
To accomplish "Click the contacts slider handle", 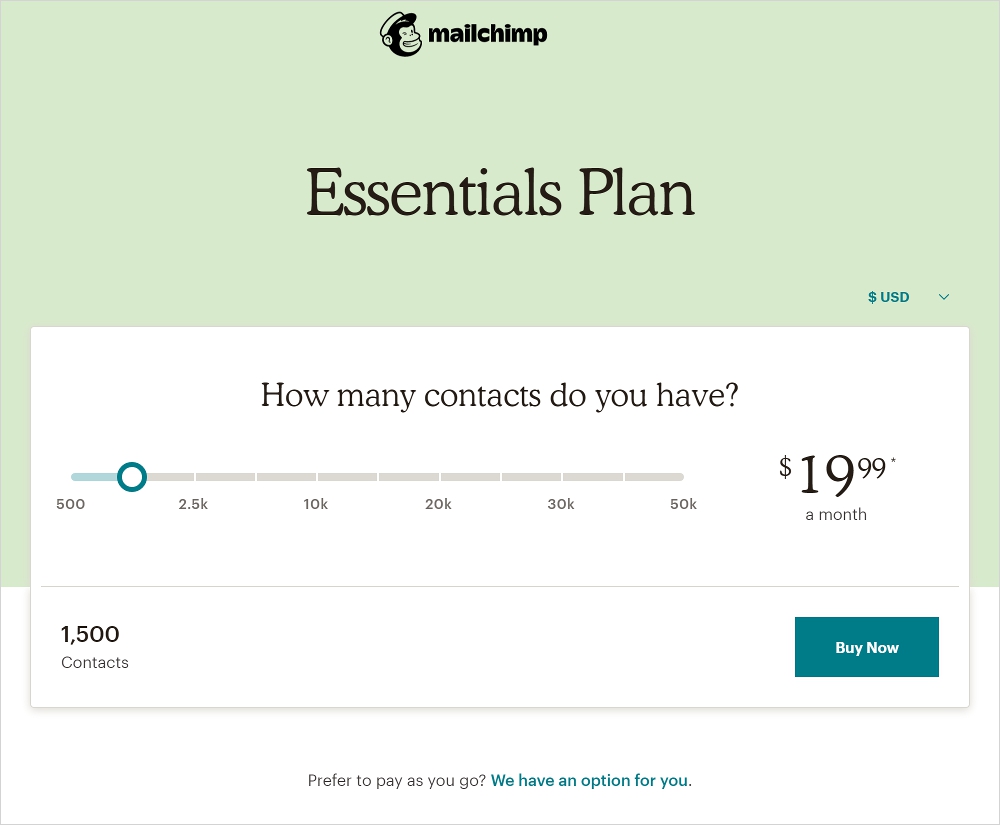I will (132, 477).
